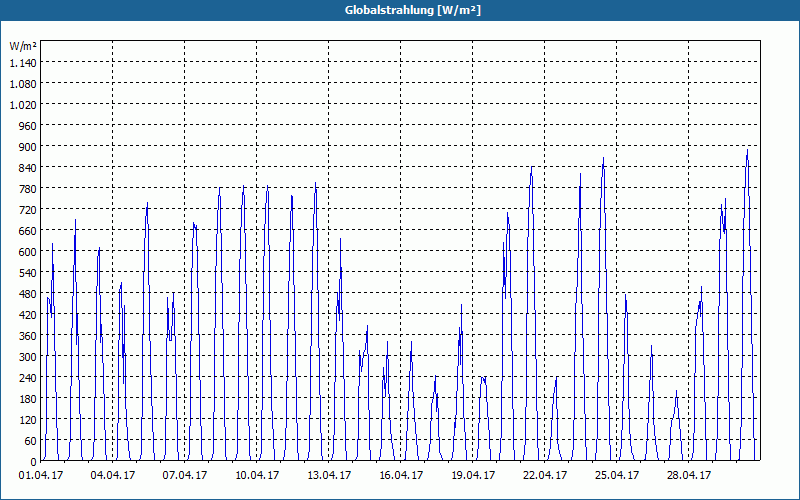Click the 660 y-axis label
This screenshot has width=800, height=500.
[28, 231]
